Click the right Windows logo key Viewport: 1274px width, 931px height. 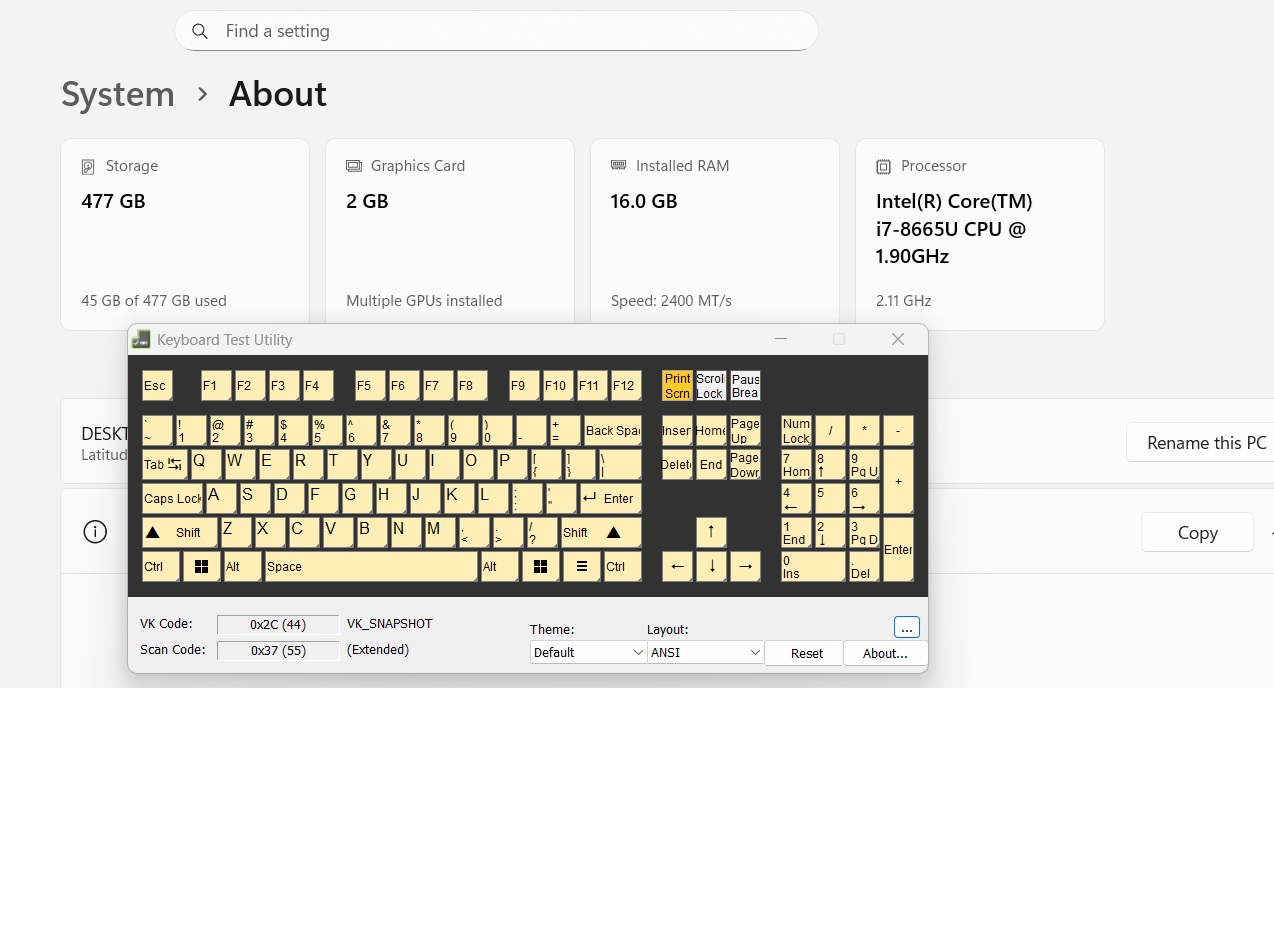540,566
